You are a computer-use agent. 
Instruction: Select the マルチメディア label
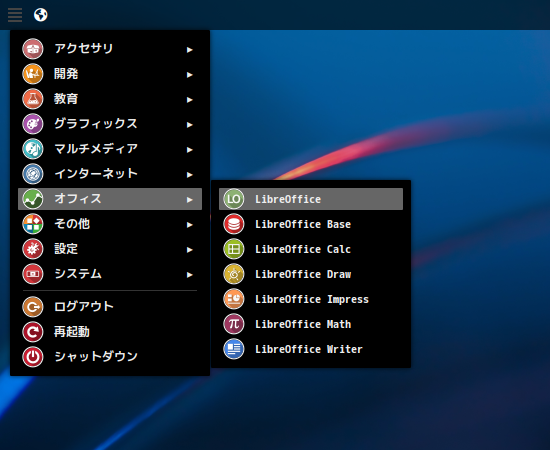[96, 149]
